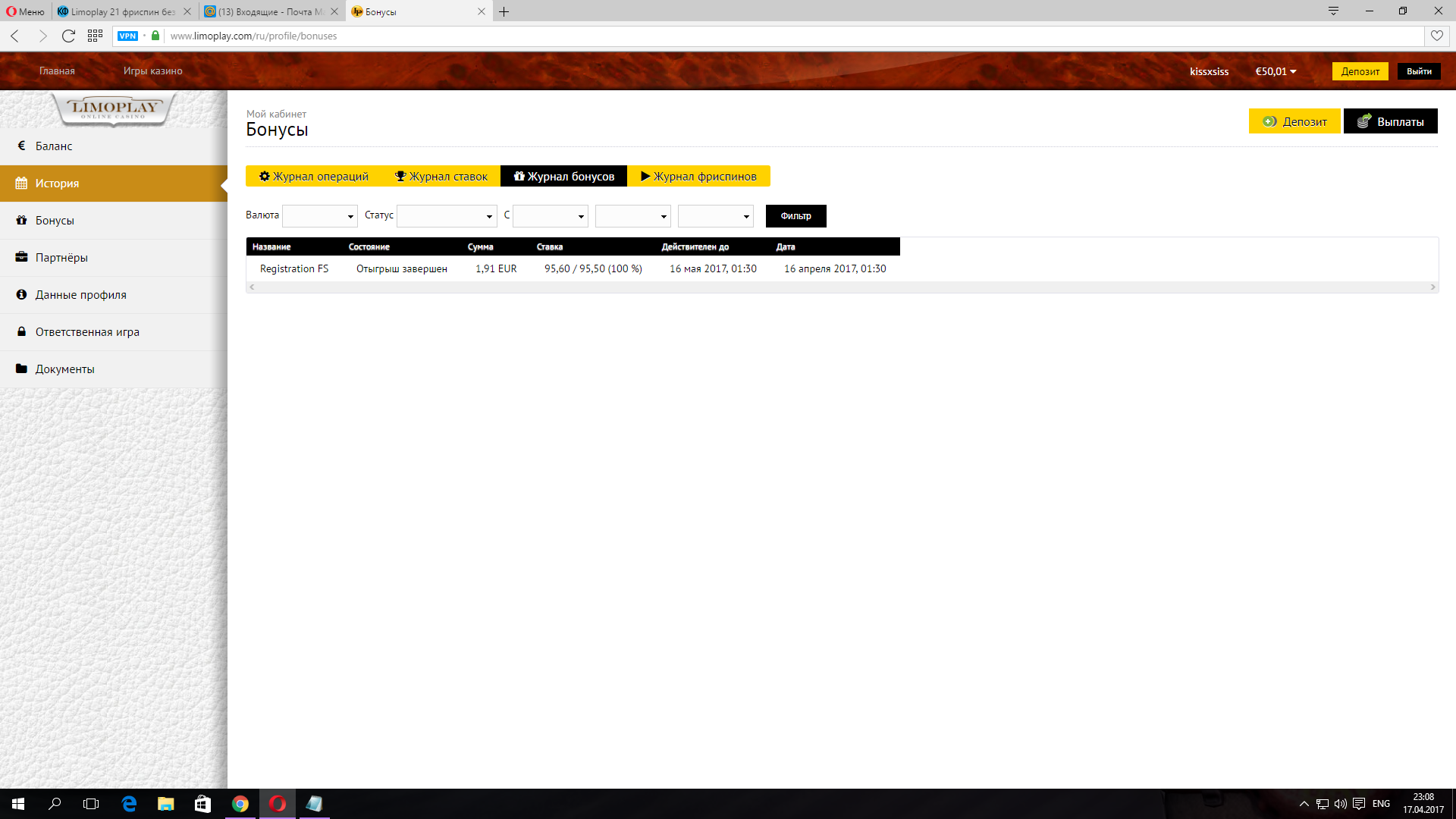
Task: Select Данные профиля in sidebar
Action: pyautogui.click(x=81, y=295)
